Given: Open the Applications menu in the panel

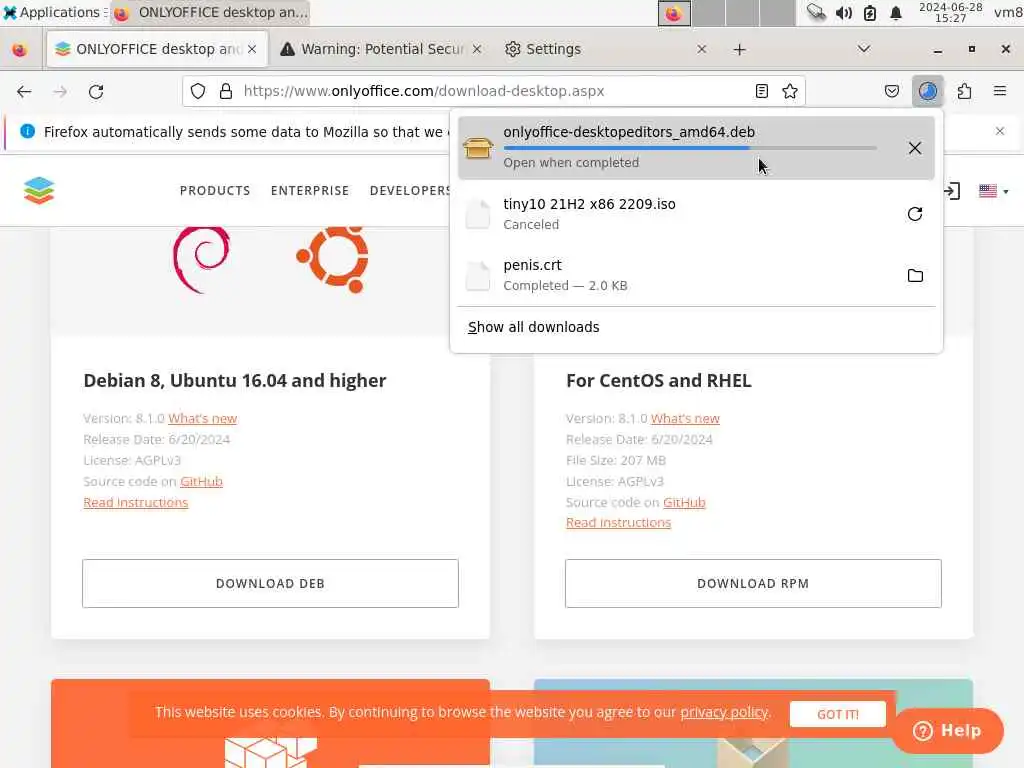Looking at the screenshot, I should 55,12.
